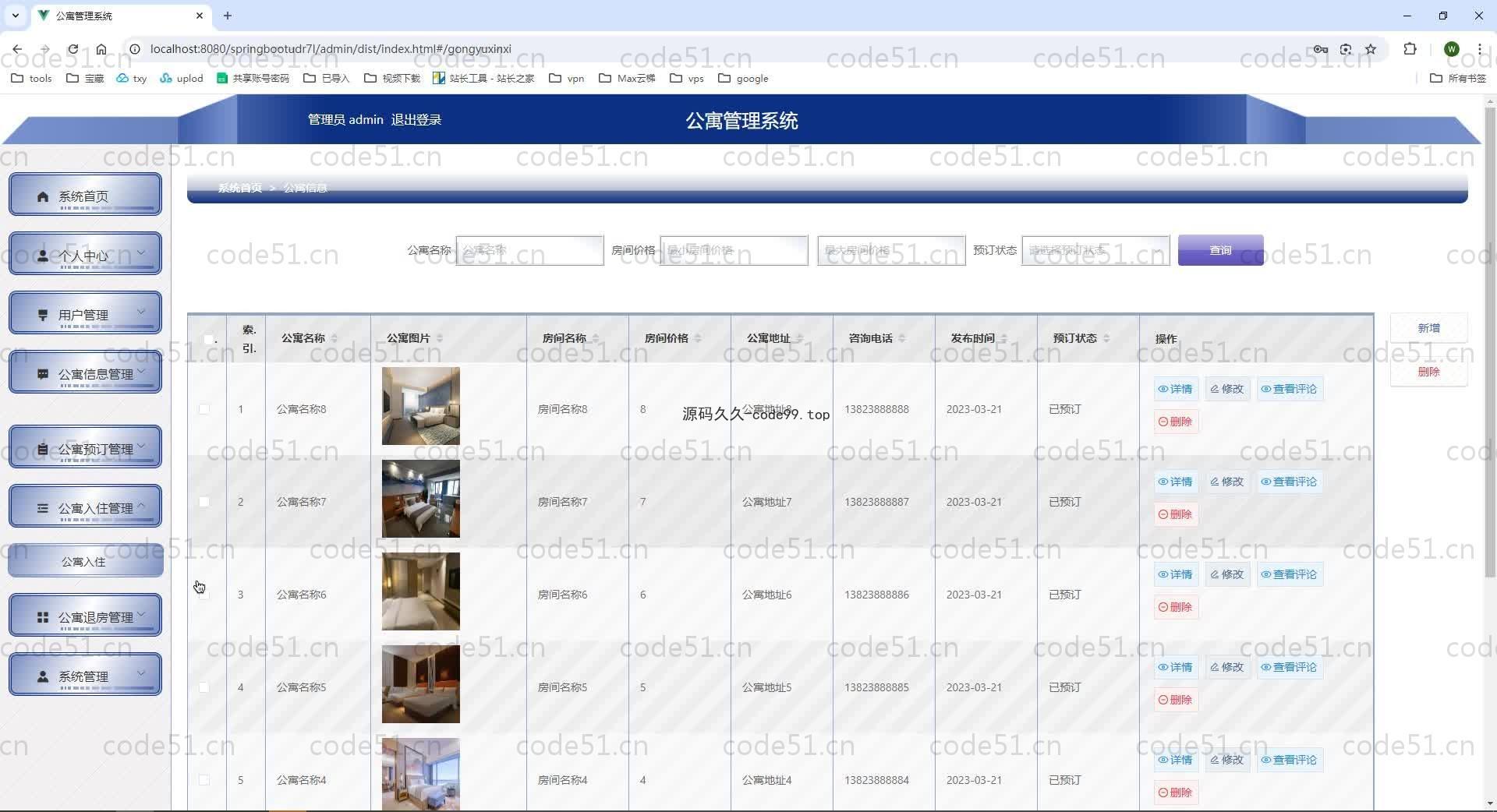Sort by 房间价格 column arrows
This screenshot has width=1497, height=812.
698,338
